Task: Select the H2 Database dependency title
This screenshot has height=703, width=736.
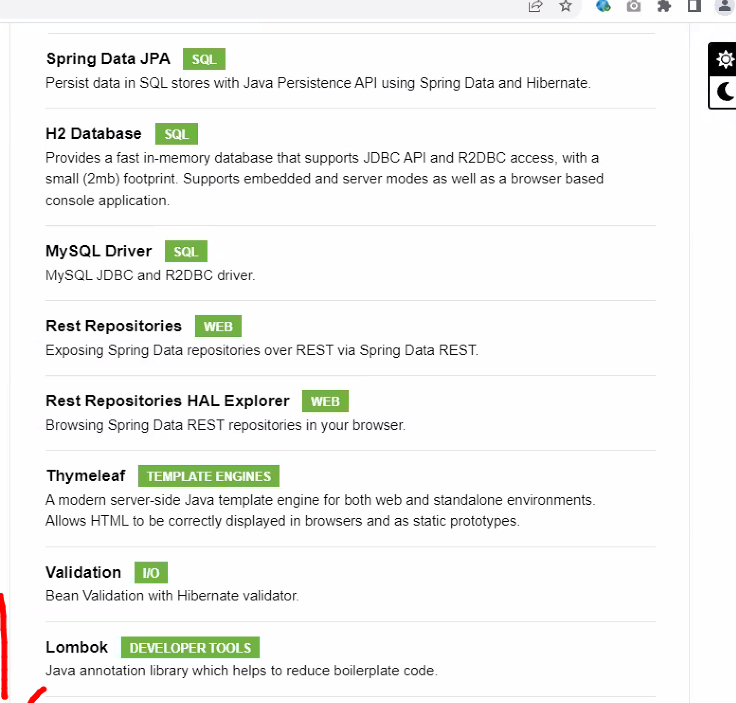Action: pos(93,134)
